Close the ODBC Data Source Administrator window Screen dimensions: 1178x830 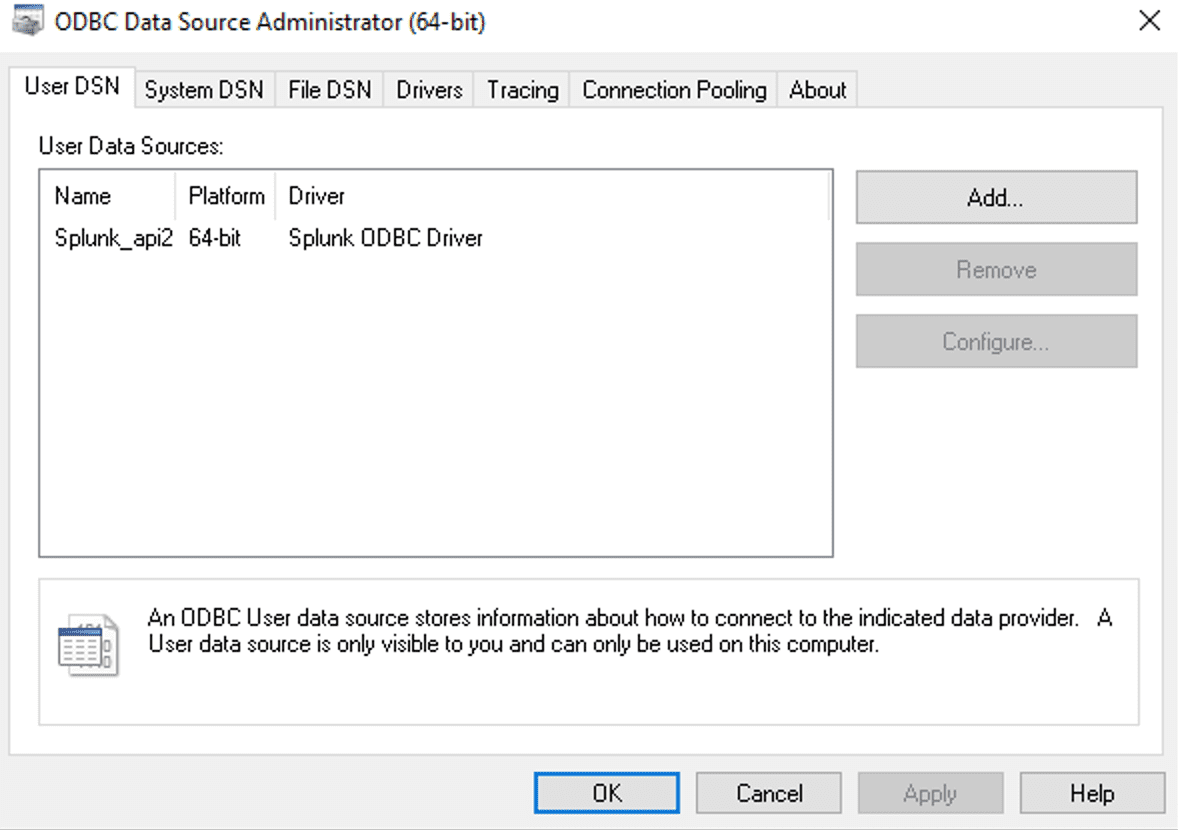[1149, 20]
